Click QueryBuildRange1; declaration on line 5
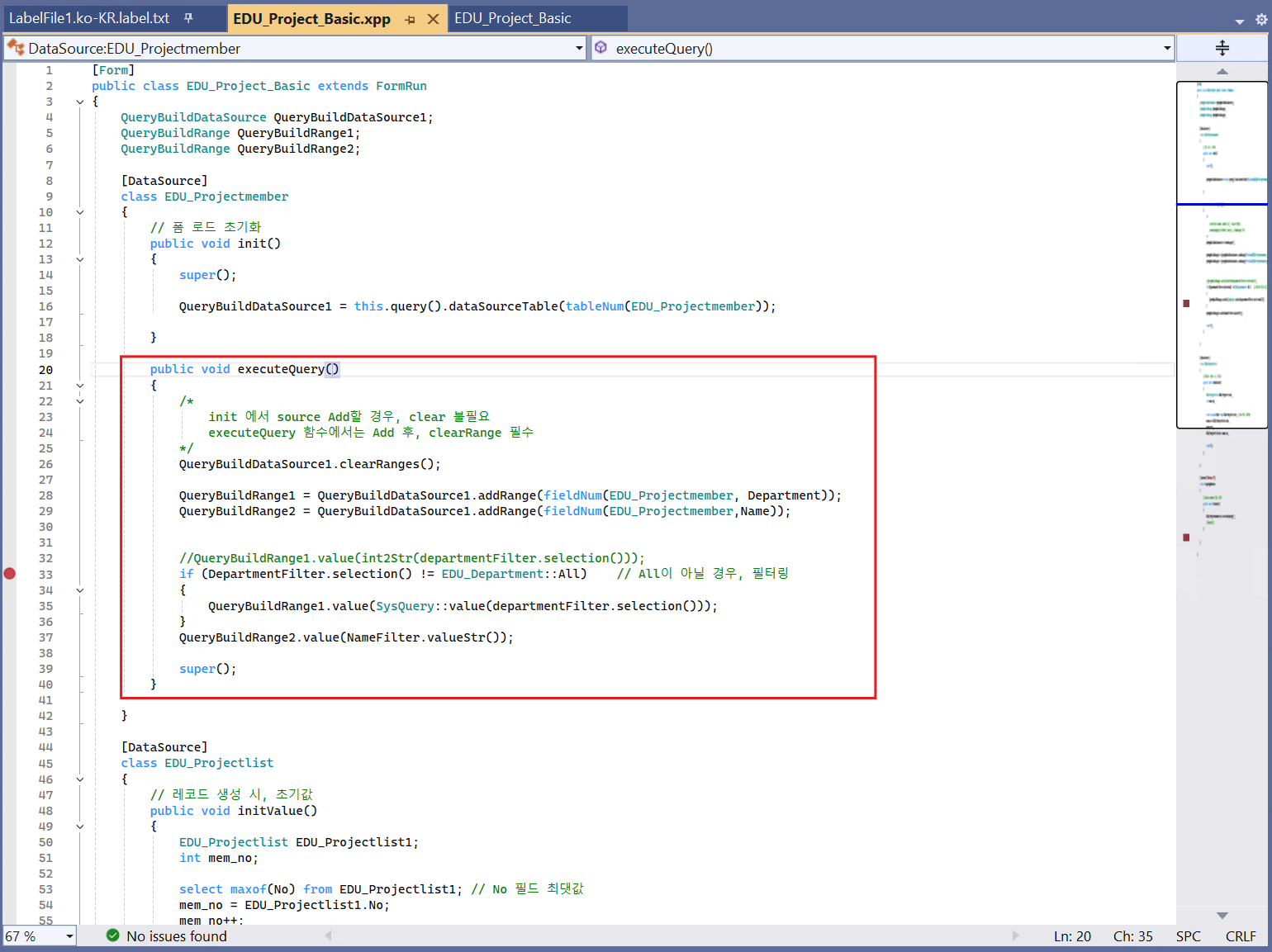Viewport: 1272px width, 952px height. coord(299,133)
